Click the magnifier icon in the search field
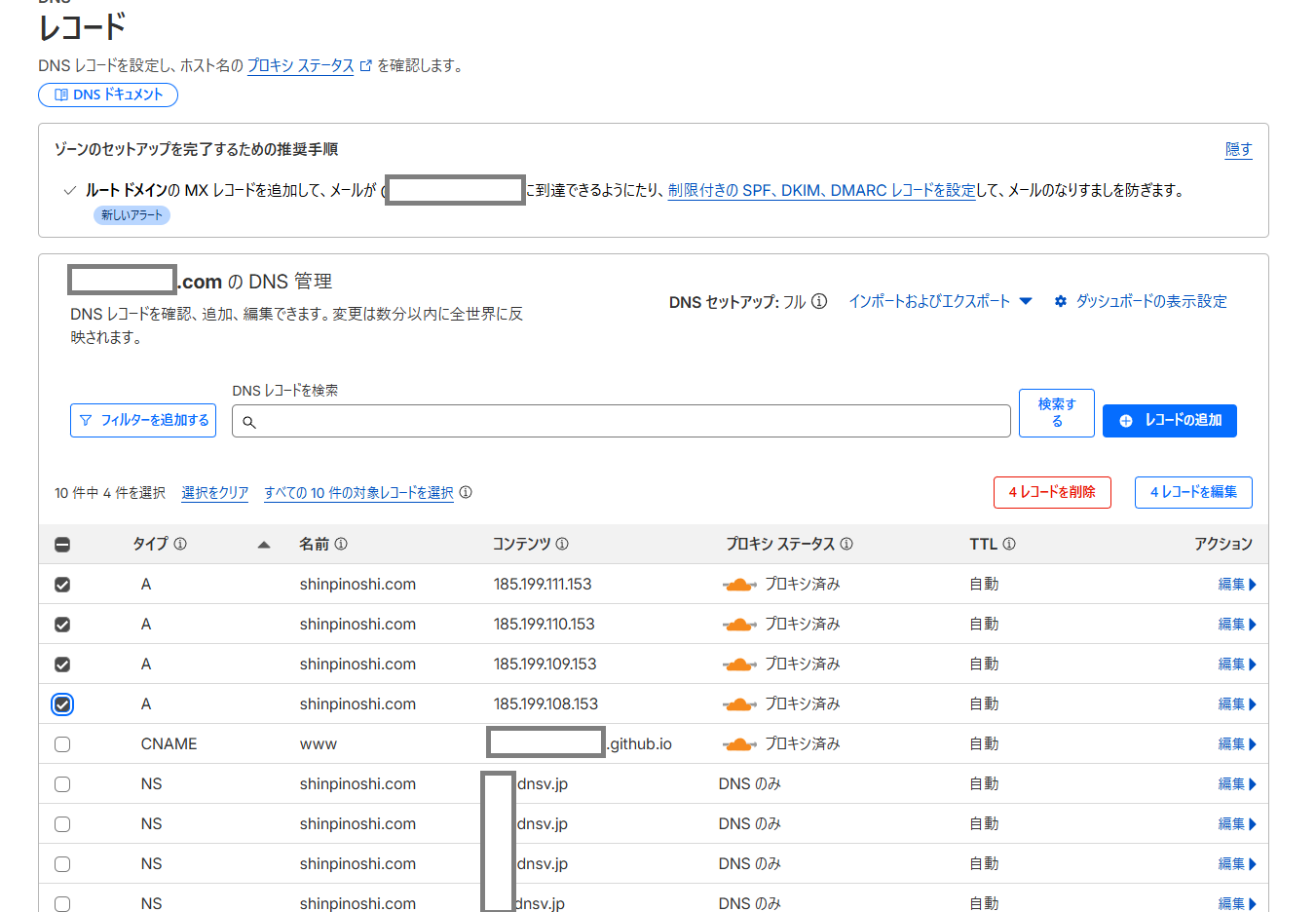The image size is (1316, 912). tap(249, 422)
